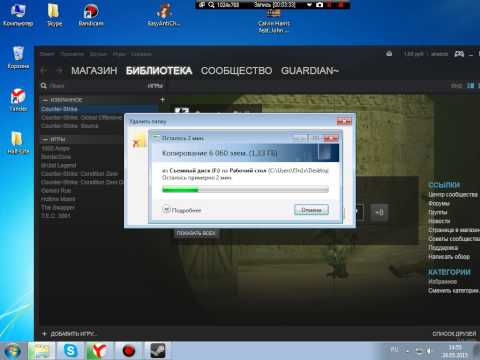The image size is (480, 360).
Task: Open the Steam notifications inbox icon
Action: (389, 53)
